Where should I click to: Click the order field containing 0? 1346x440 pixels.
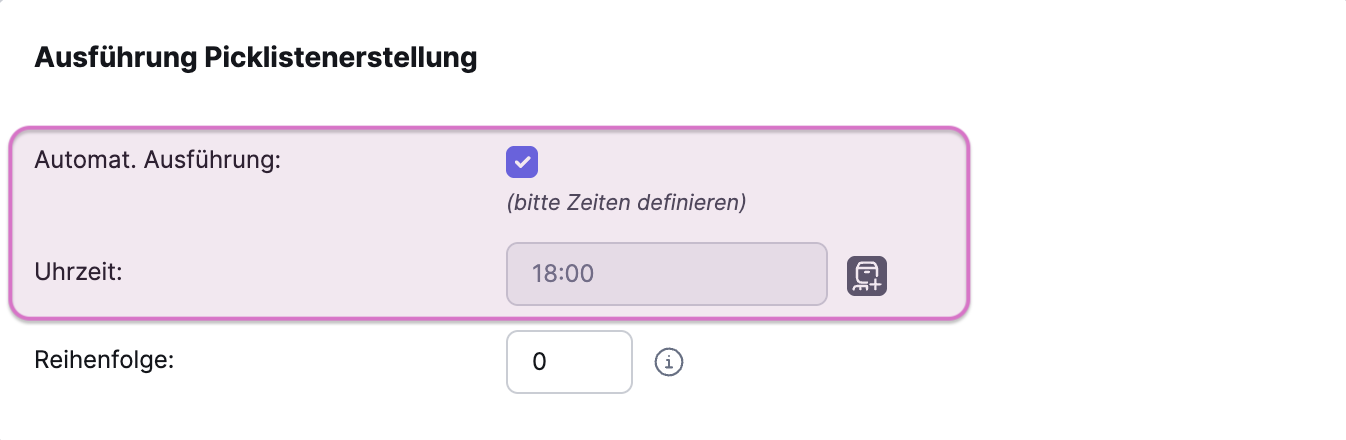pos(569,362)
